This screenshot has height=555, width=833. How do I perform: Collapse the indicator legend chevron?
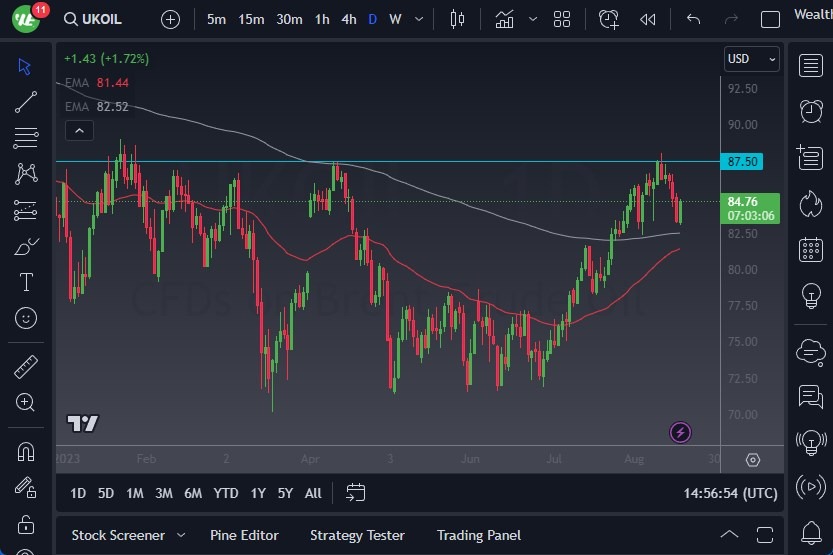click(x=78, y=130)
